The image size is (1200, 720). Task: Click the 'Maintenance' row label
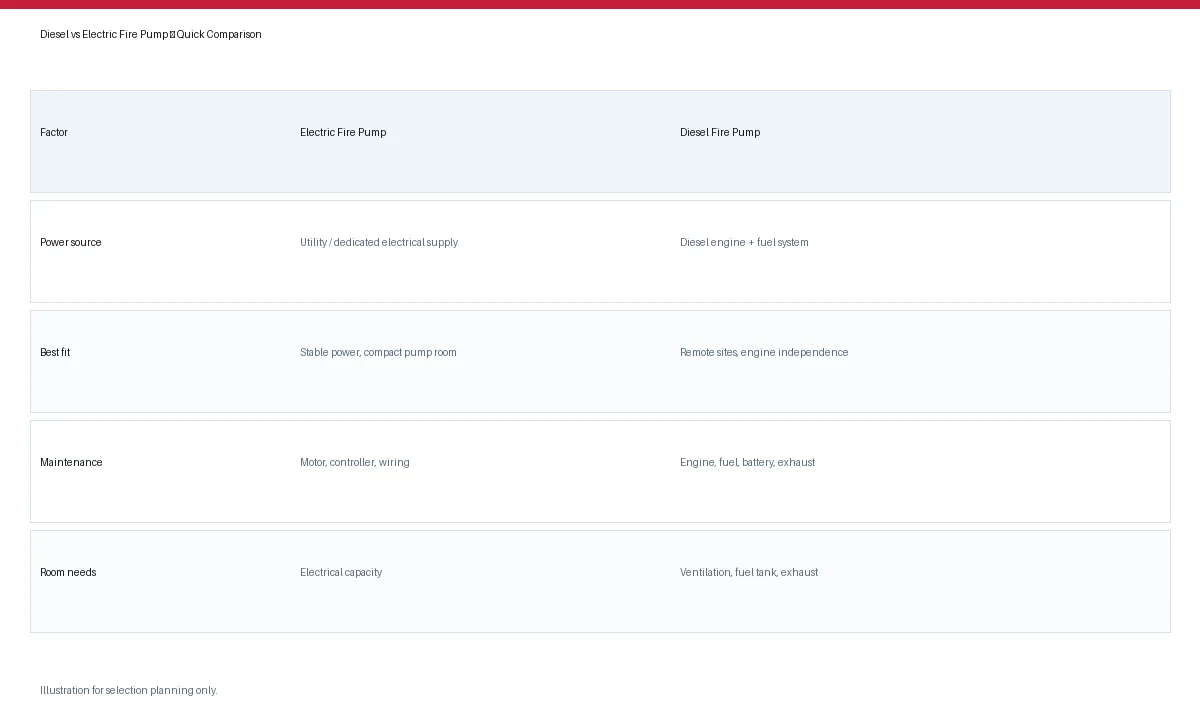tap(71, 462)
